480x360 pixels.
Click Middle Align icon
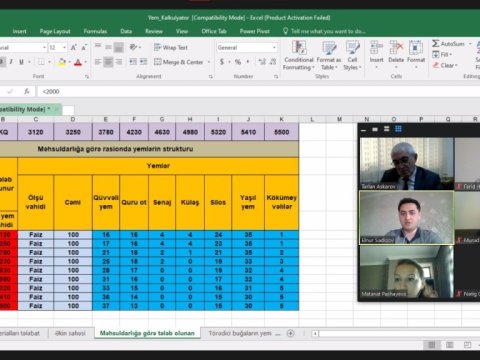(108, 47)
